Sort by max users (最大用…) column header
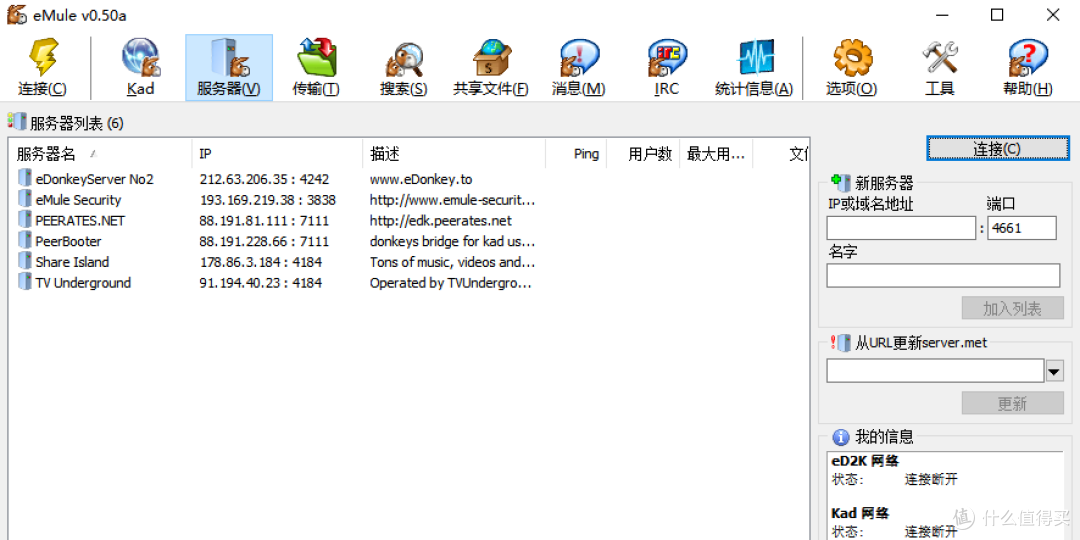 coord(716,154)
